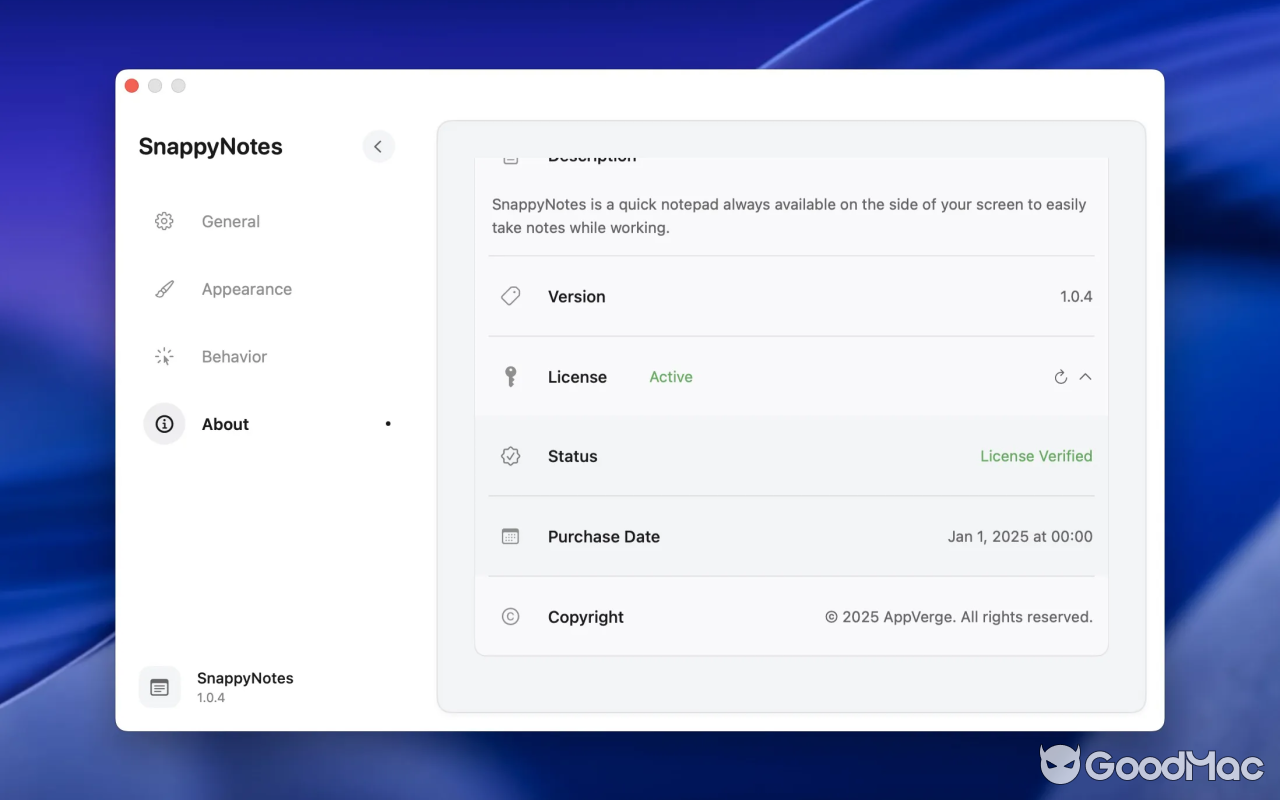Click the info icon next to About
1280x800 pixels.
point(164,423)
